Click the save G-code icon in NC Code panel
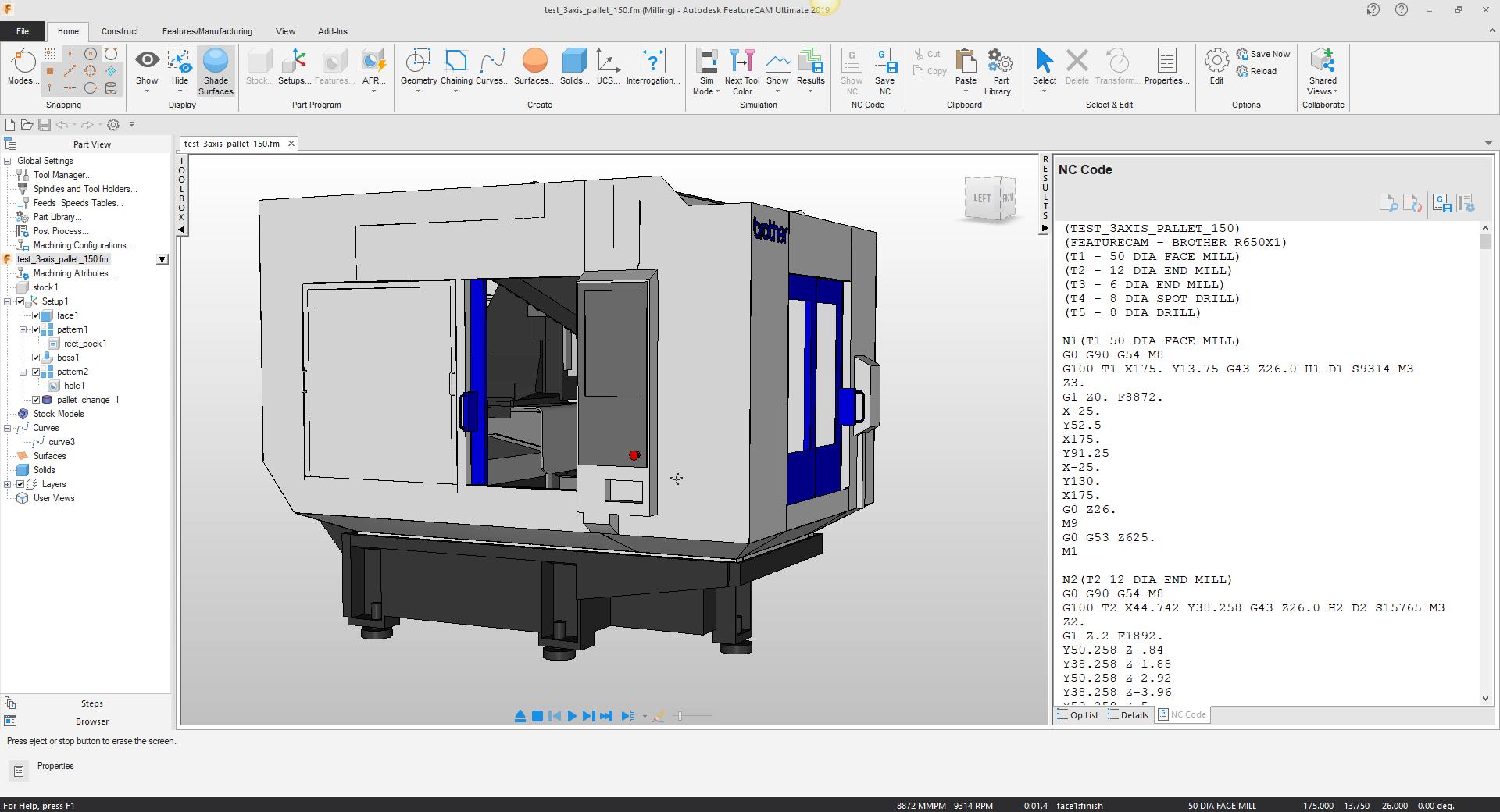Screen dimensions: 1500x812 click(x=1442, y=204)
